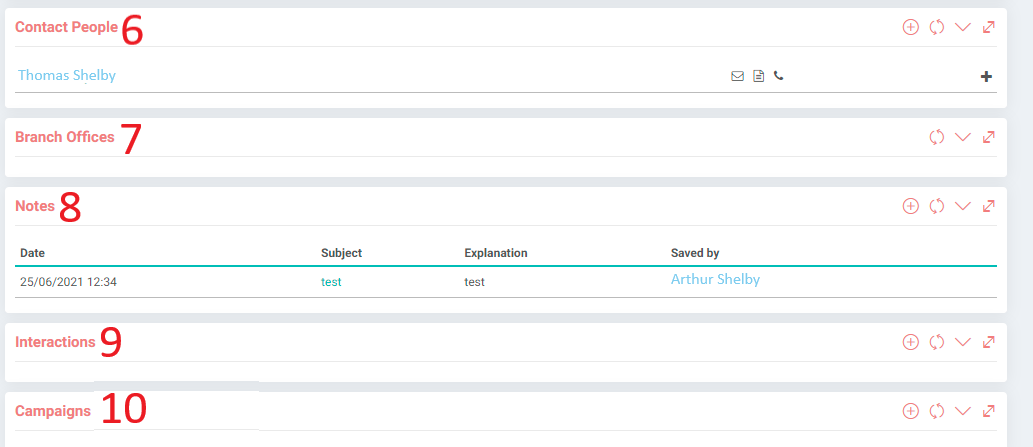The height and width of the screenshot is (447, 1033).
Task: Add a new note with plus-circle icon
Action: pyautogui.click(x=910, y=206)
